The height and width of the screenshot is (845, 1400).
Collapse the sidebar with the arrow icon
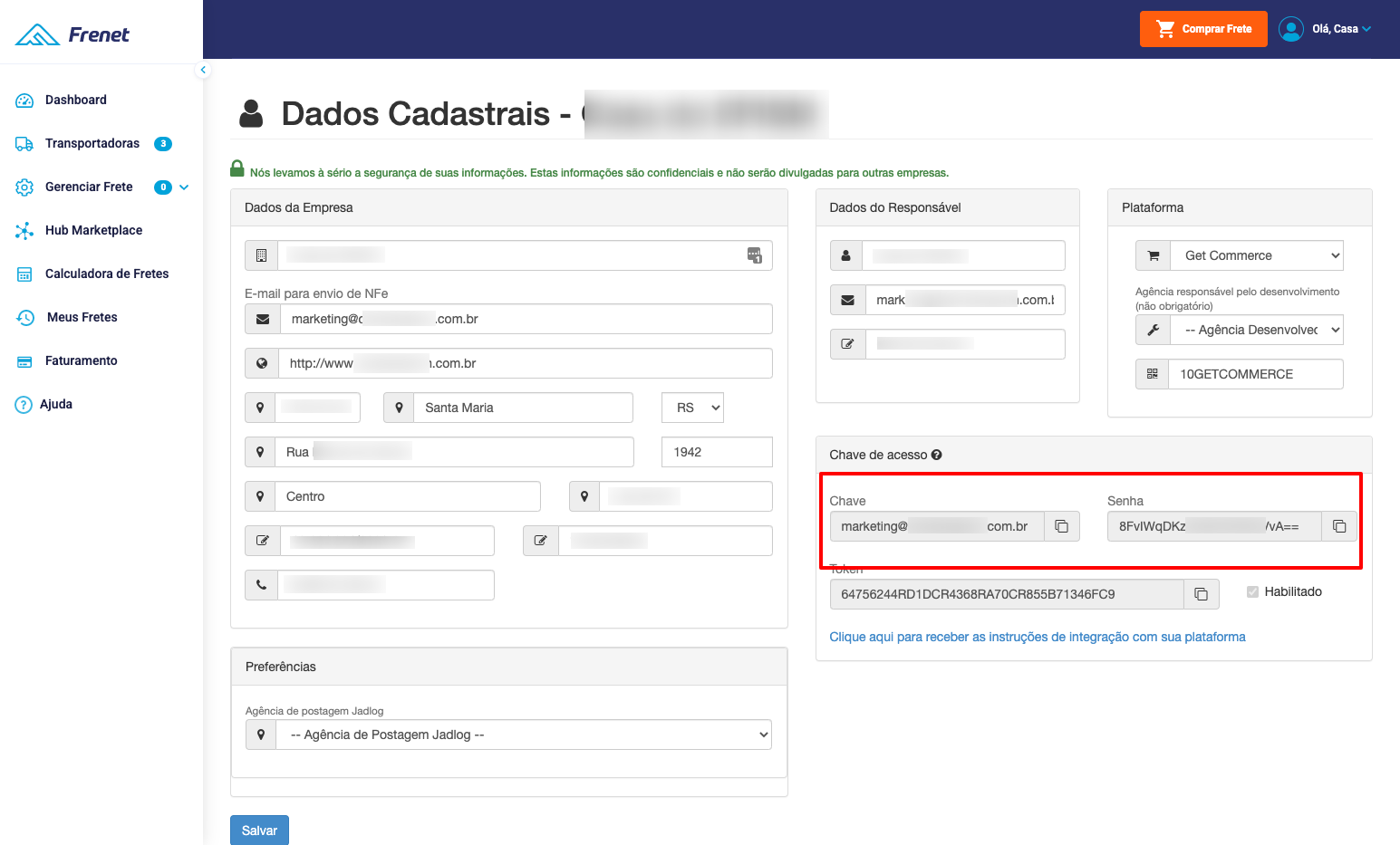(203, 70)
